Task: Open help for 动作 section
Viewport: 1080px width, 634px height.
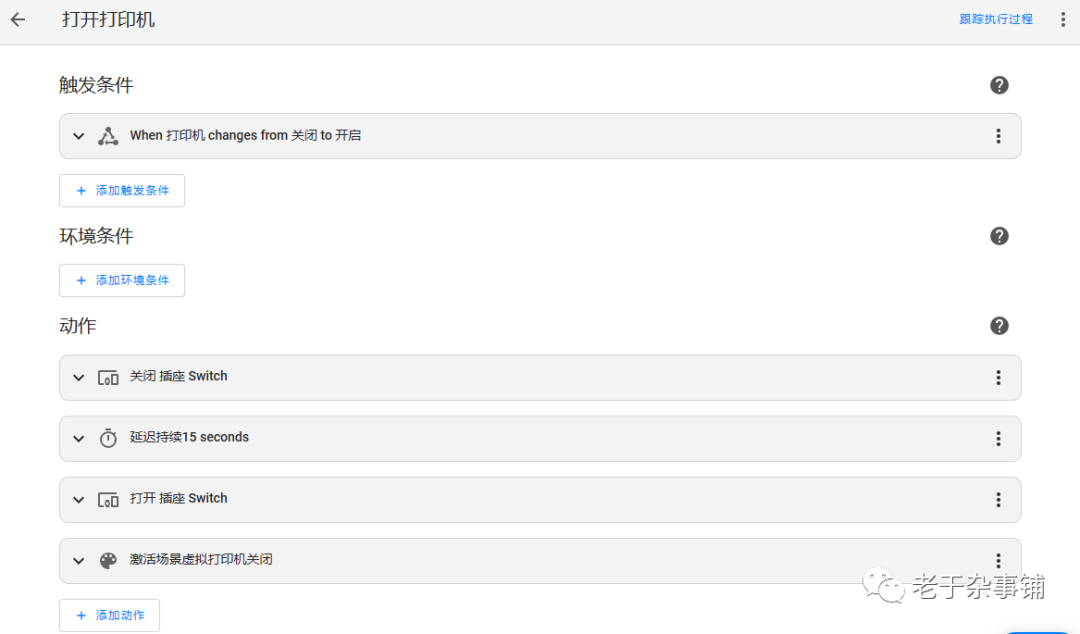Action: click(x=999, y=326)
